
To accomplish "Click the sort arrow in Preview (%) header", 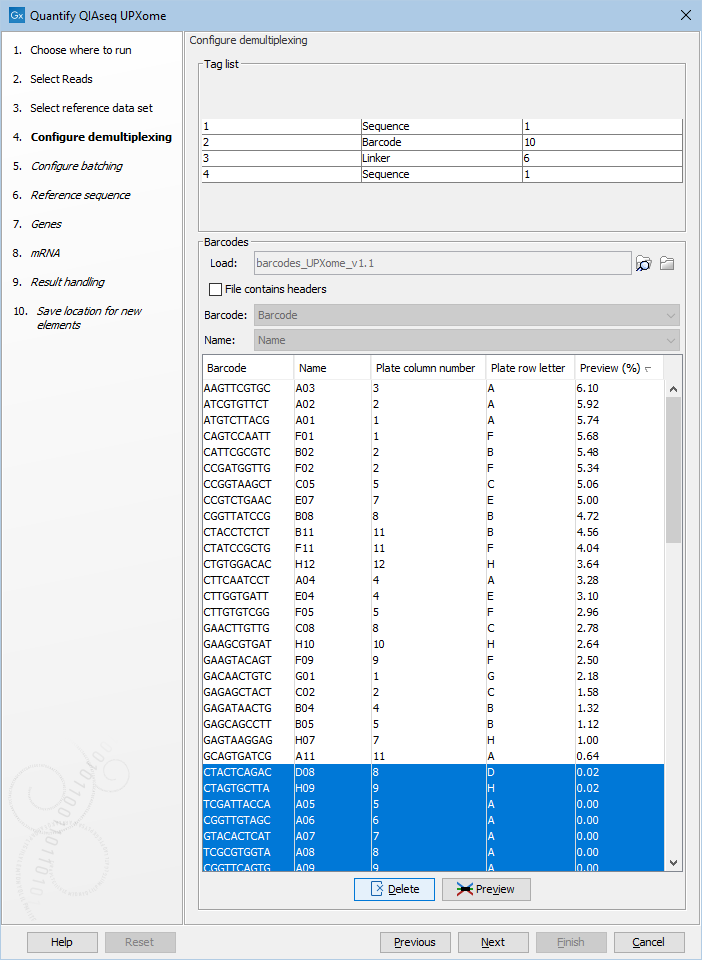I will coord(648,369).
